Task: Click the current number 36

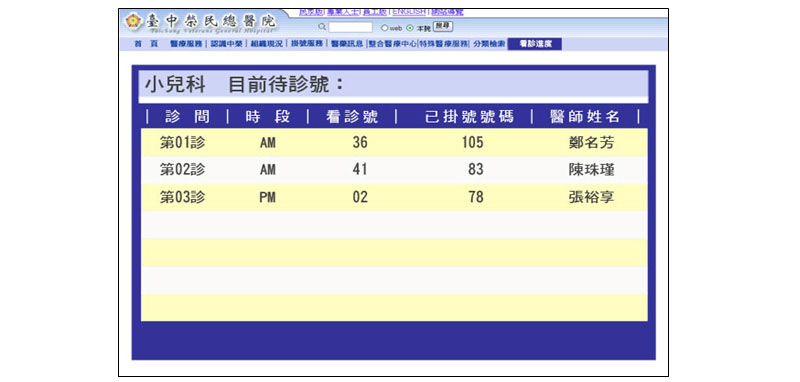Action: [360, 143]
